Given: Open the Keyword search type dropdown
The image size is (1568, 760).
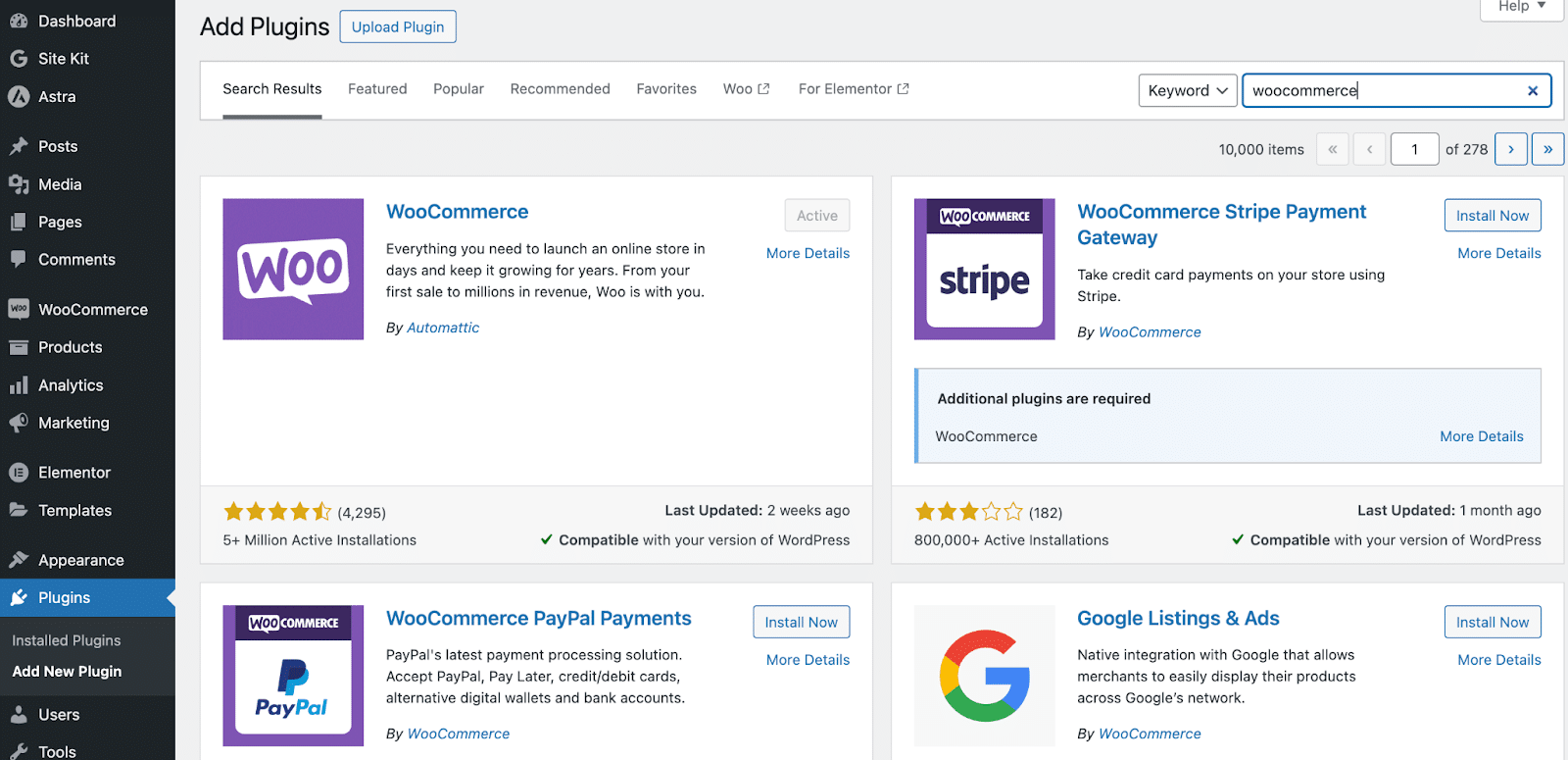Looking at the screenshot, I should [1188, 90].
